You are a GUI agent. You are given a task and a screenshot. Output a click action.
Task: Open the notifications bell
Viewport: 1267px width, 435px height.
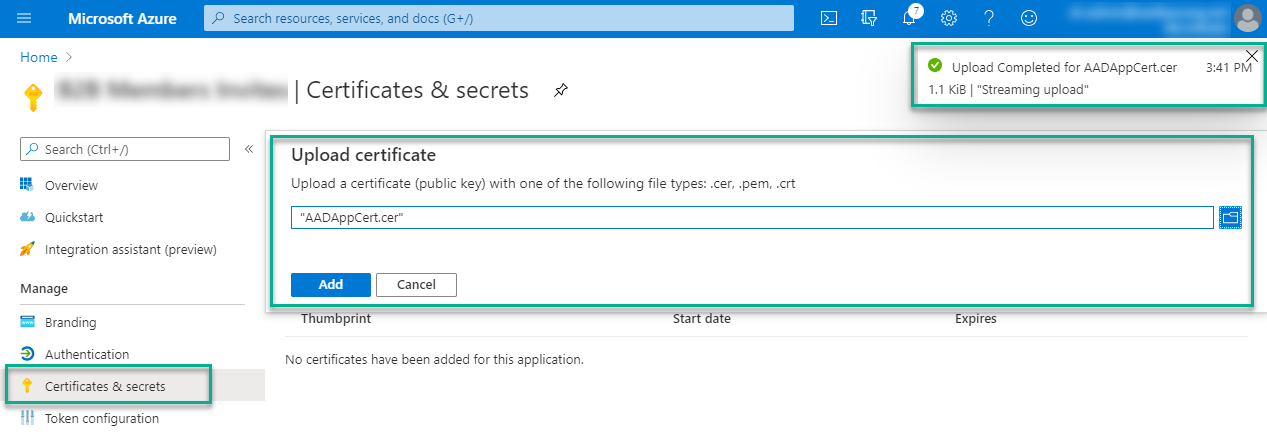tap(910, 18)
